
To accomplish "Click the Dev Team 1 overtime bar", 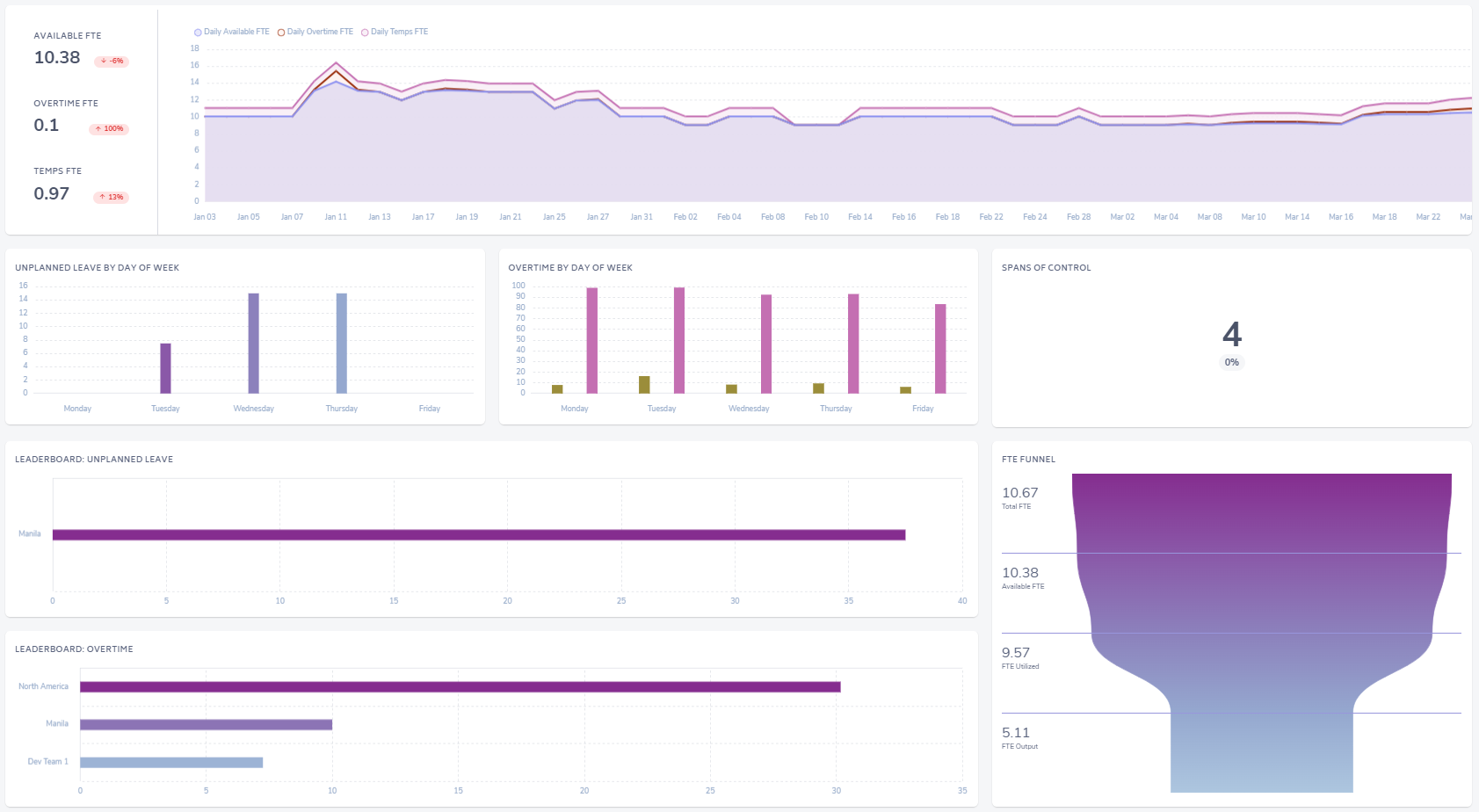I will [x=171, y=763].
